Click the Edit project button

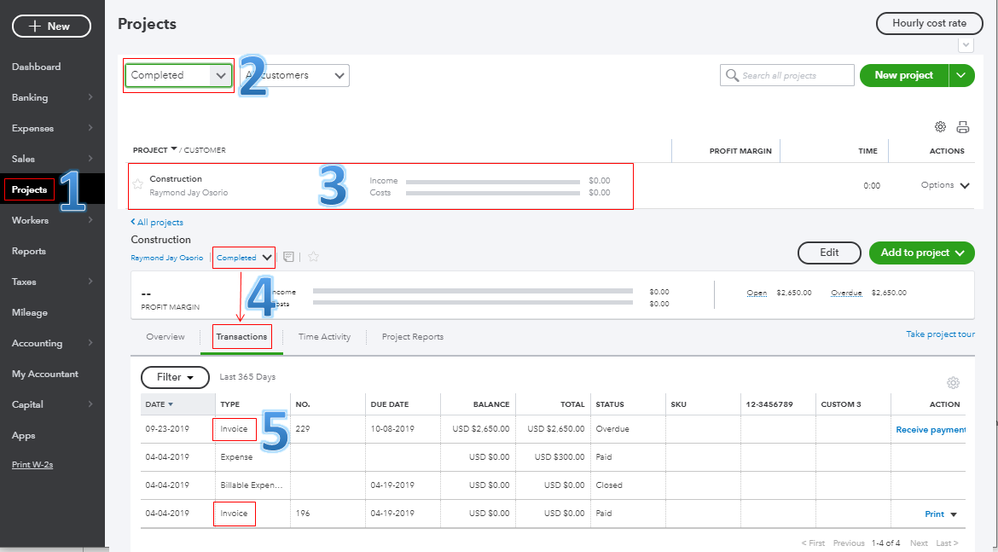tap(829, 253)
